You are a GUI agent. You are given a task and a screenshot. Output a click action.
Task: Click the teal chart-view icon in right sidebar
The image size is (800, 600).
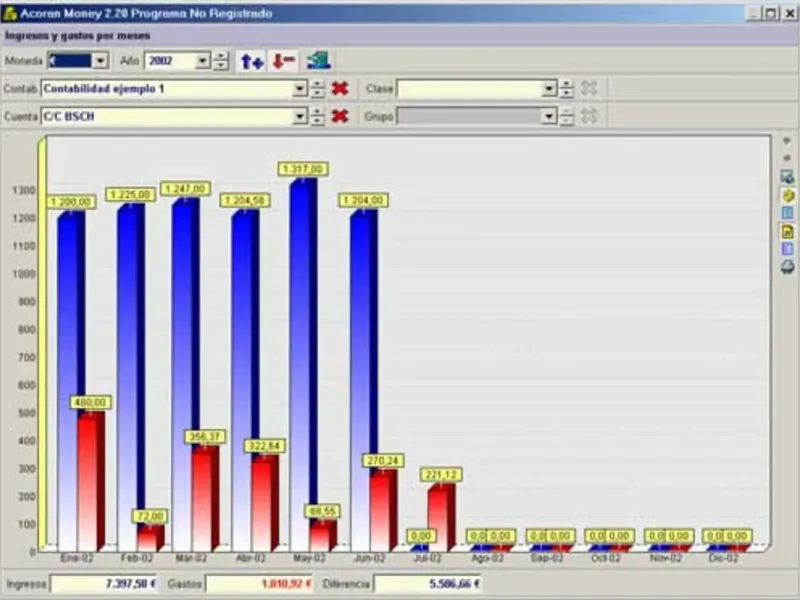coord(787,177)
